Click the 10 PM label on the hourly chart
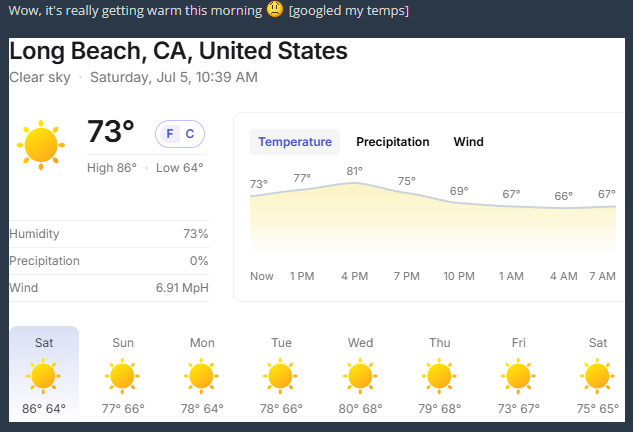 pos(459,276)
